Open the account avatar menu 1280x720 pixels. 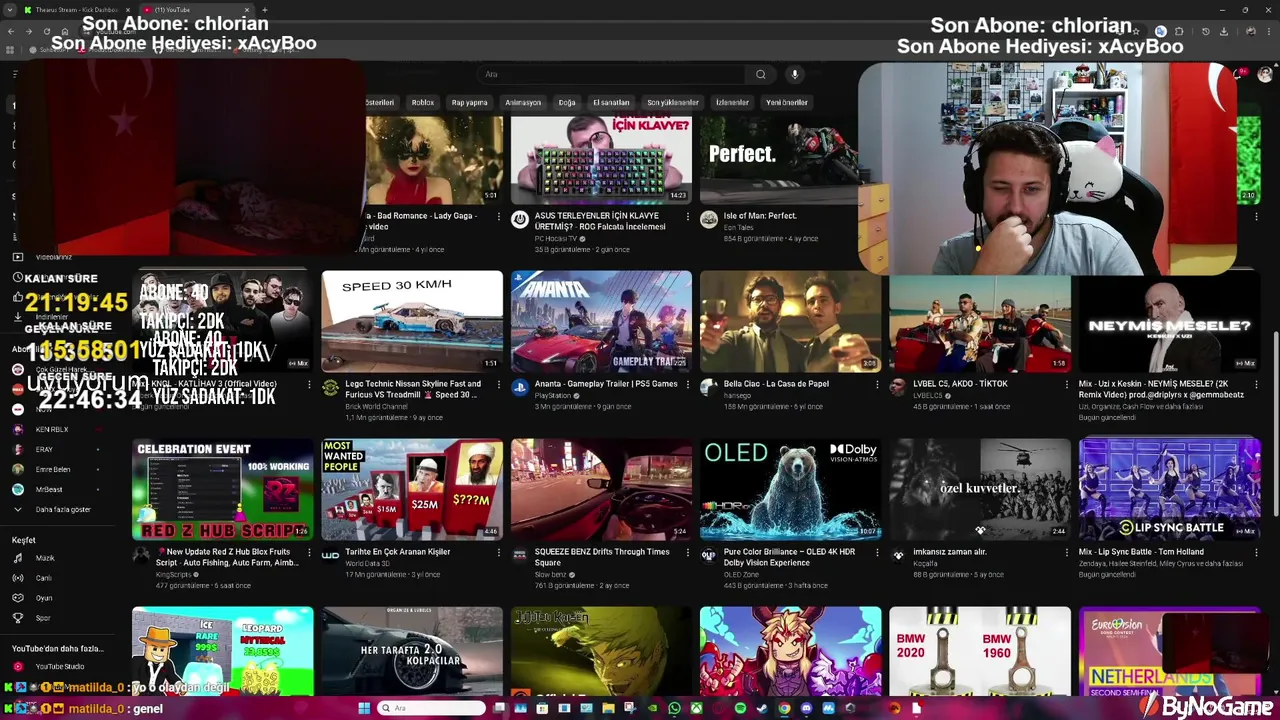[1265, 74]
